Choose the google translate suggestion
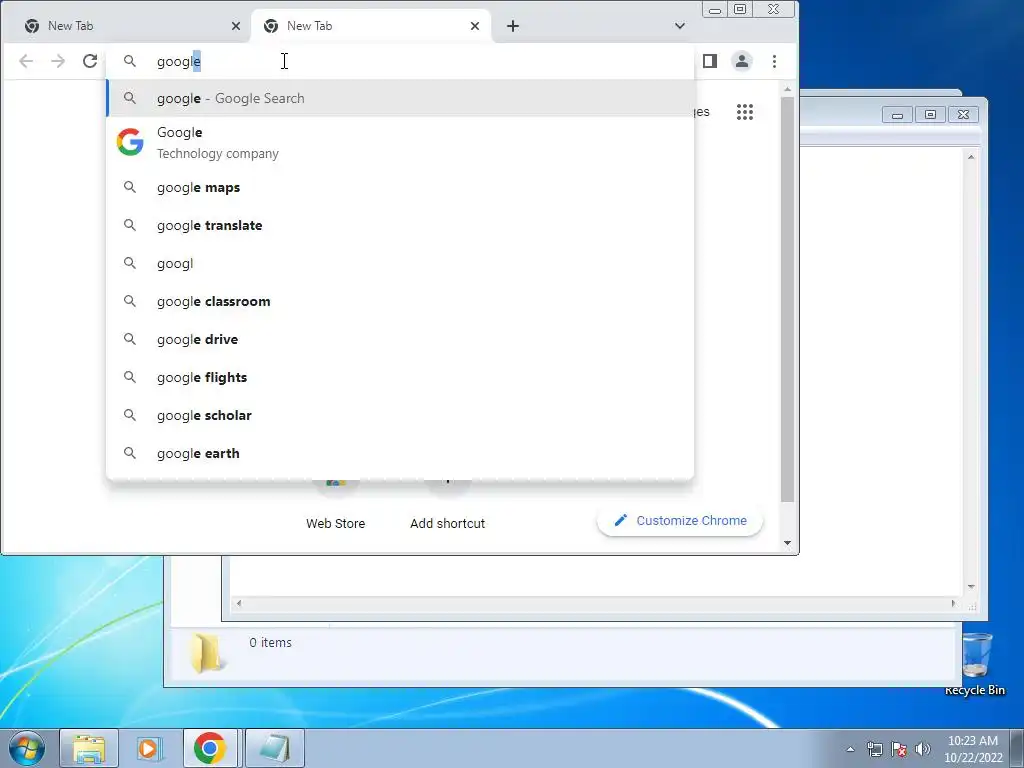The height and width of the screenshot is (768, 1024). [x=400, y=226]
